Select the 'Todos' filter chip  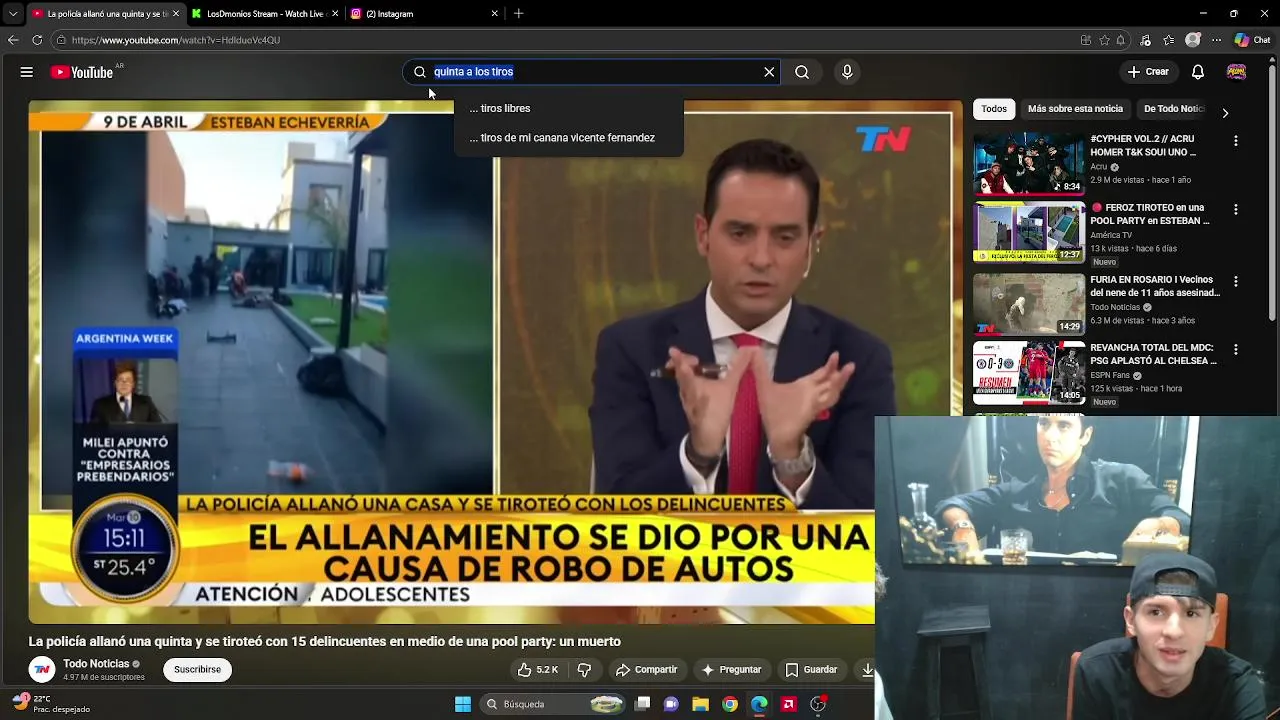994,109
